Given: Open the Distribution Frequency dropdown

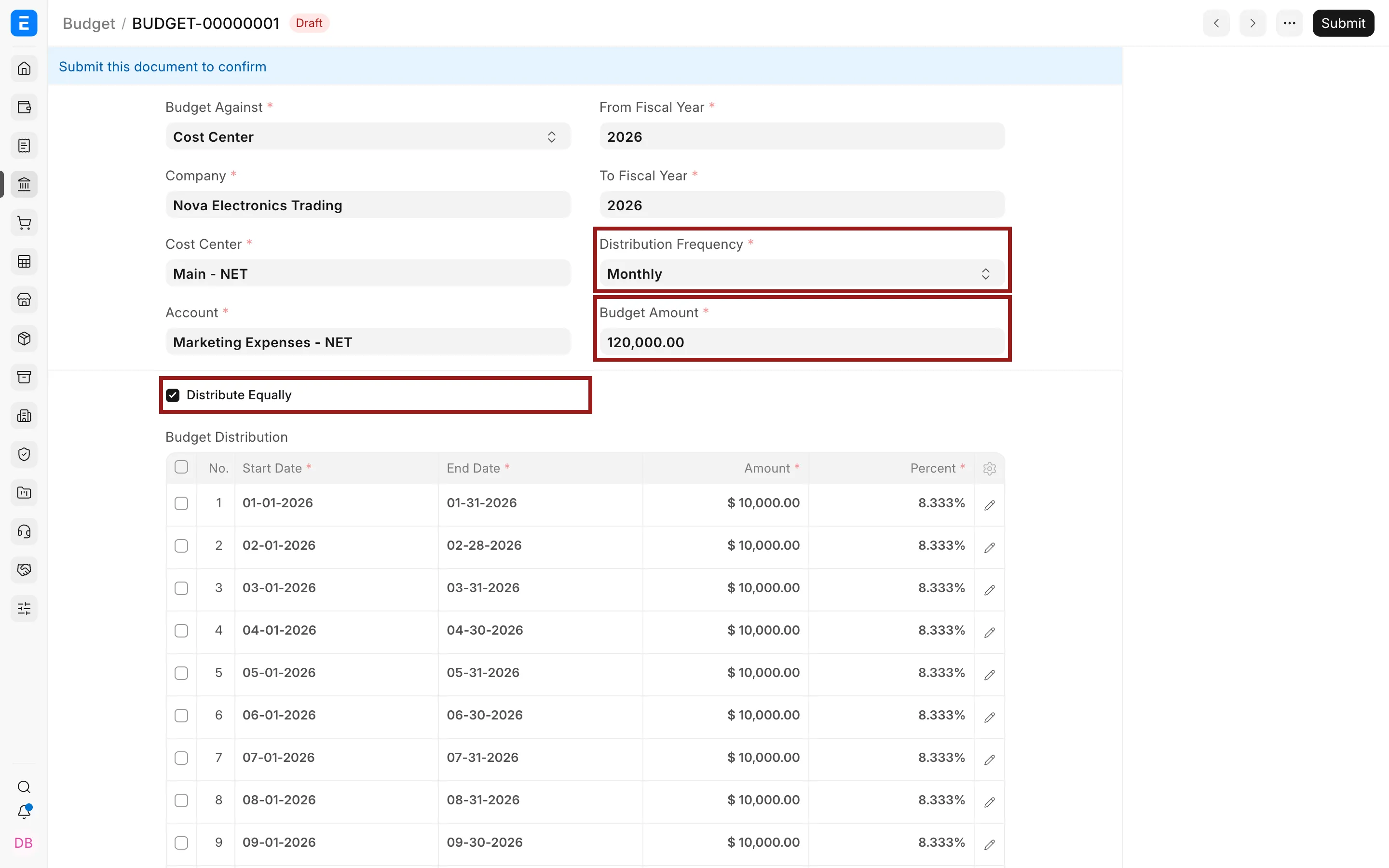Looking at the screenshot, I should pos(802,274).
